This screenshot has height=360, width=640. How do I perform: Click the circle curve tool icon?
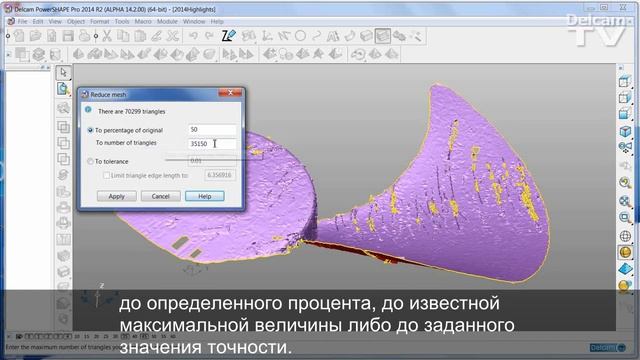(x=300, y=36)
